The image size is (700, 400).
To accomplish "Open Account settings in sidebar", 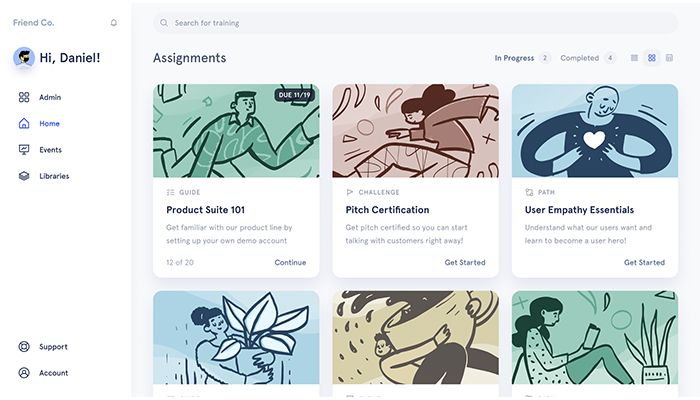I will coord(53,373).
